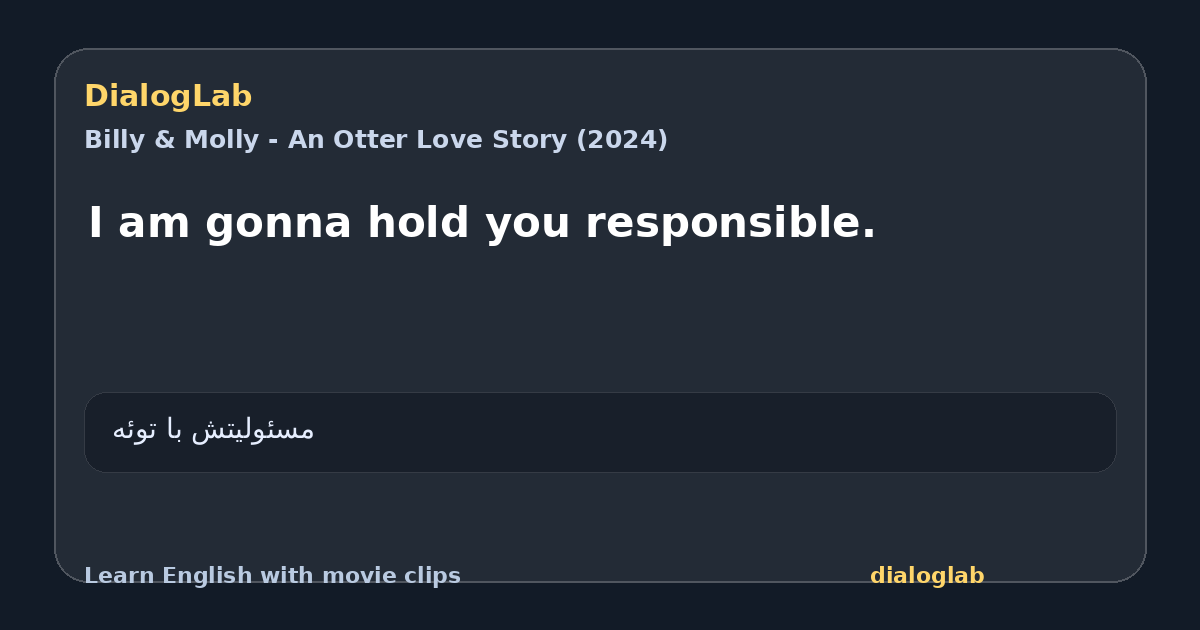Click the word "hold" in the sentence
1200x630 pixels.
click(418, 222)
